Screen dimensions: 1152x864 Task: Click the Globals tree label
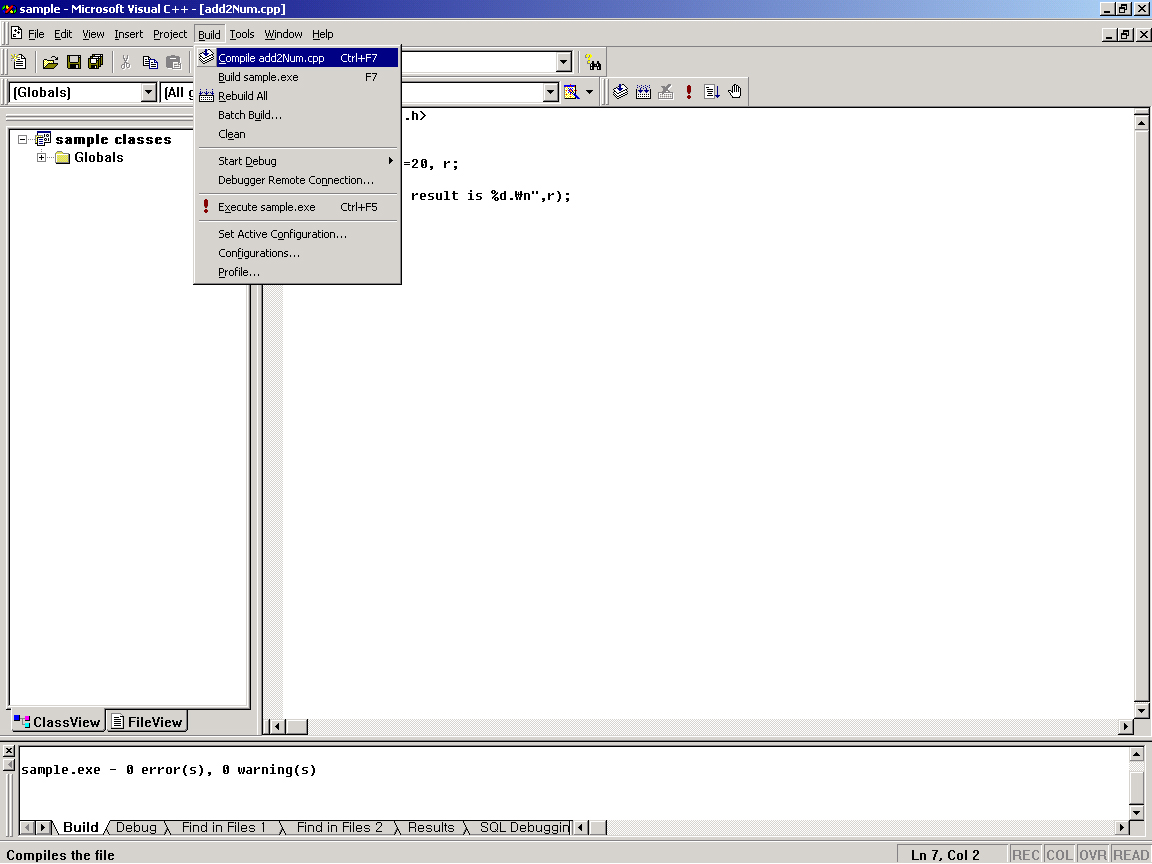pyautogui.click(x=98, y=157)
